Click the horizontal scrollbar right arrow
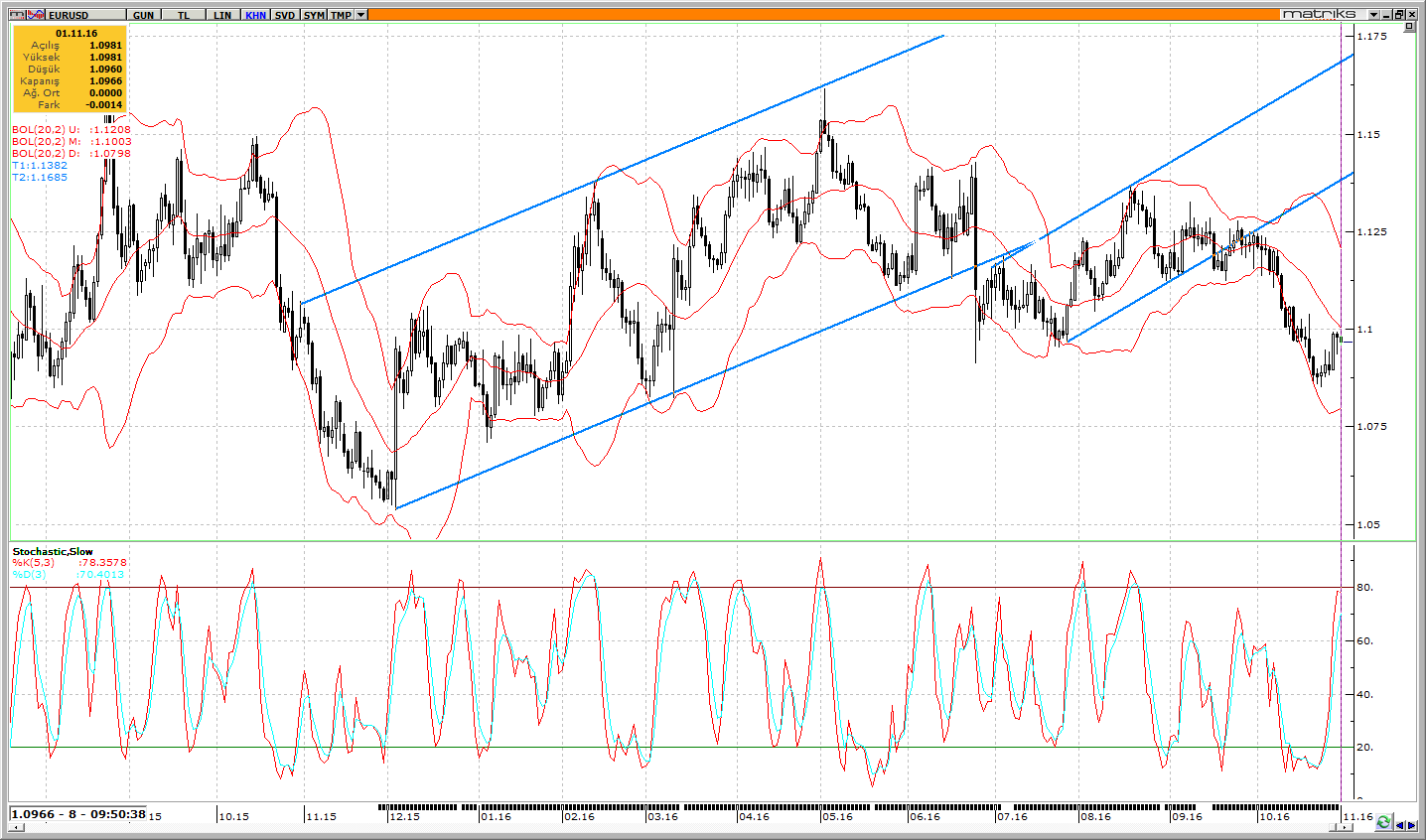The height and width of the screenshot is (840, 1426). (1345, 827)
